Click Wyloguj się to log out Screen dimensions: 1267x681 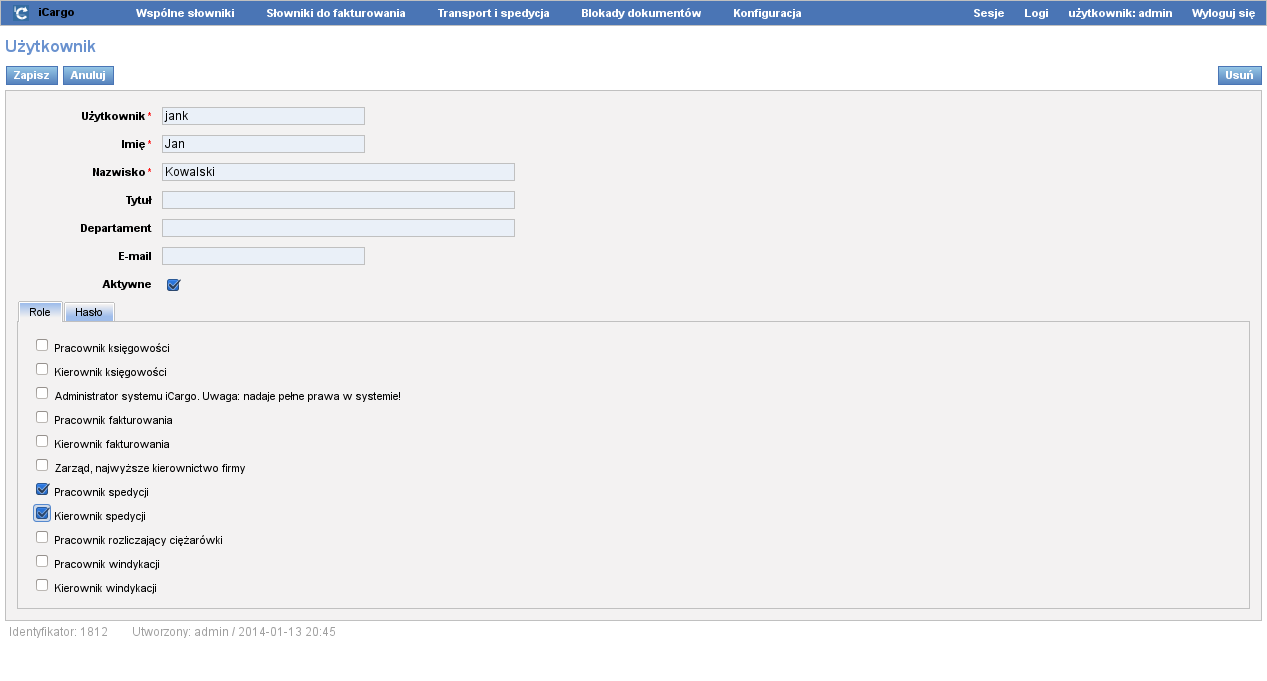pos(1223,13)
